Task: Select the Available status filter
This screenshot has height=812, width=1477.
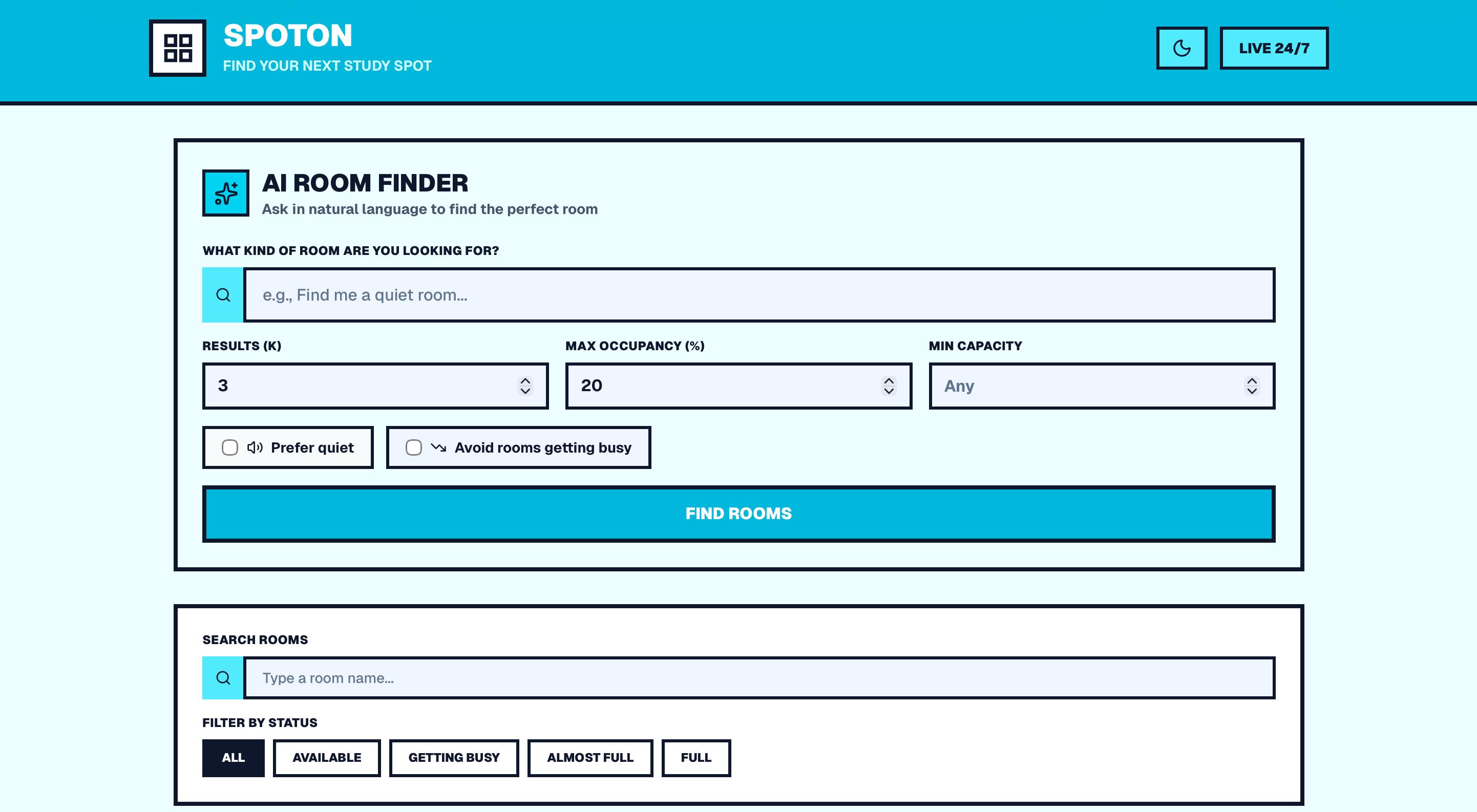Action: click(326, 758)
